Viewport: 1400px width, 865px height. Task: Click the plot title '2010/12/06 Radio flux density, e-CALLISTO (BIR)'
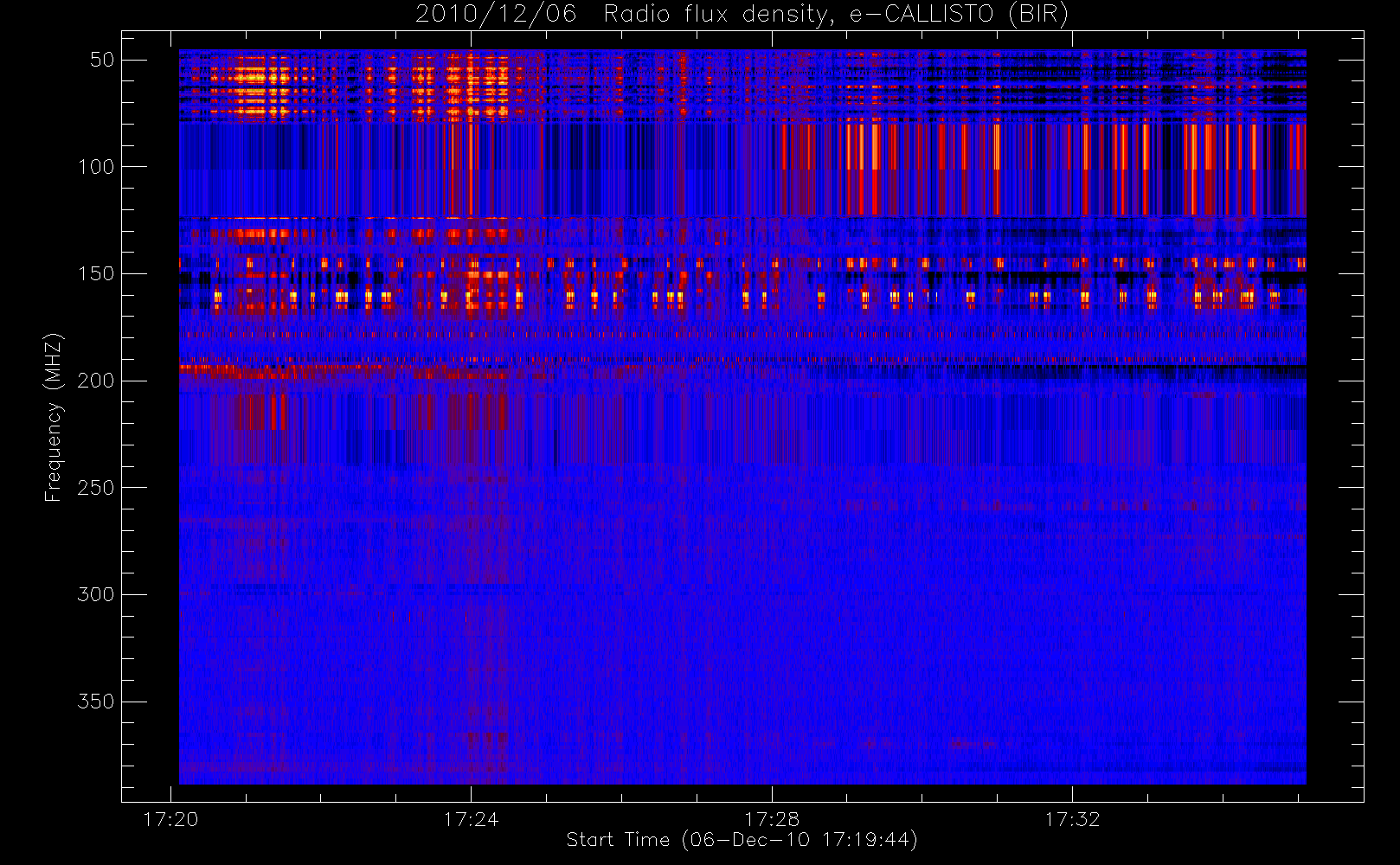[x=742, y=15]
